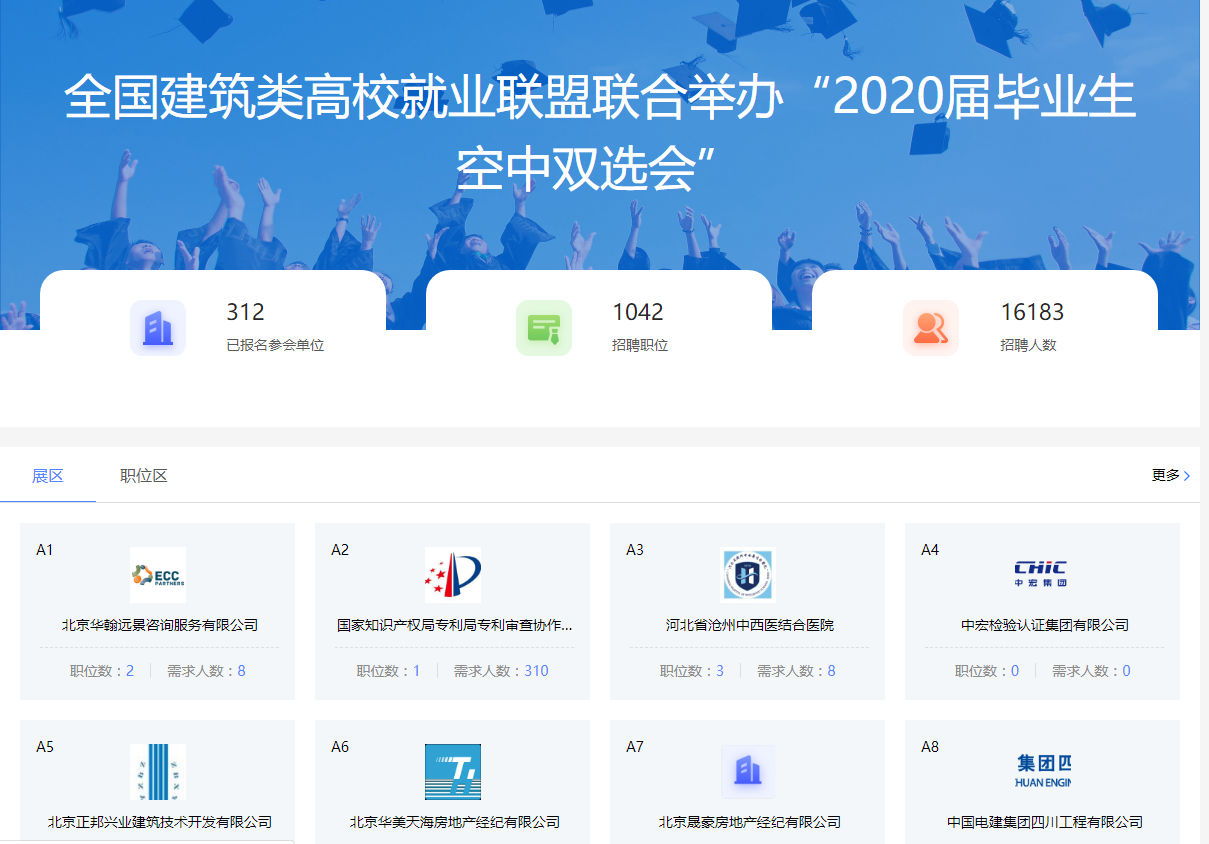Select the 展区 tab
Image resolution: width=1209 pixels, height=844 pixels.
pos(48,476)
